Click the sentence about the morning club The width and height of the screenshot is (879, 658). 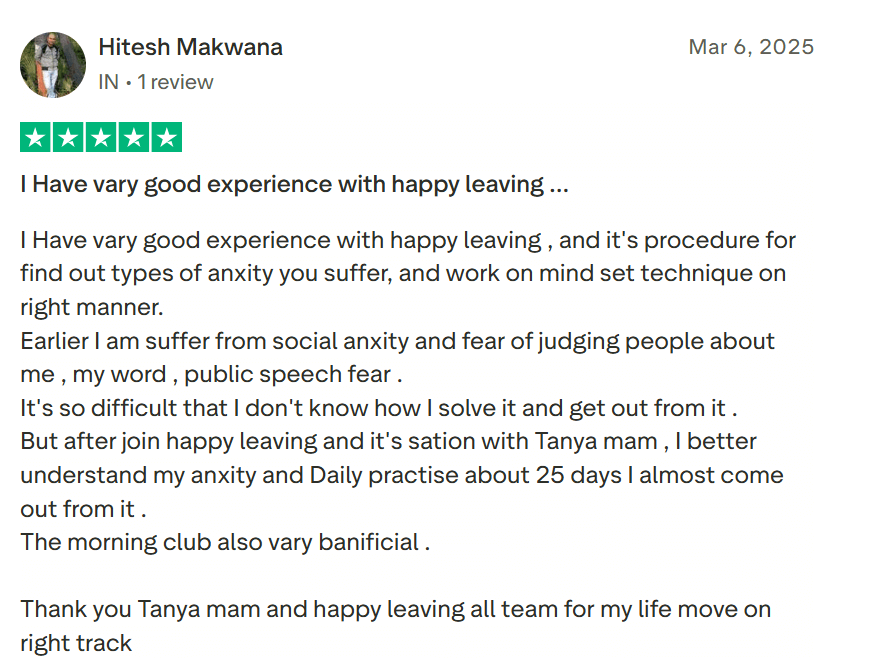[x=225, y=542]
